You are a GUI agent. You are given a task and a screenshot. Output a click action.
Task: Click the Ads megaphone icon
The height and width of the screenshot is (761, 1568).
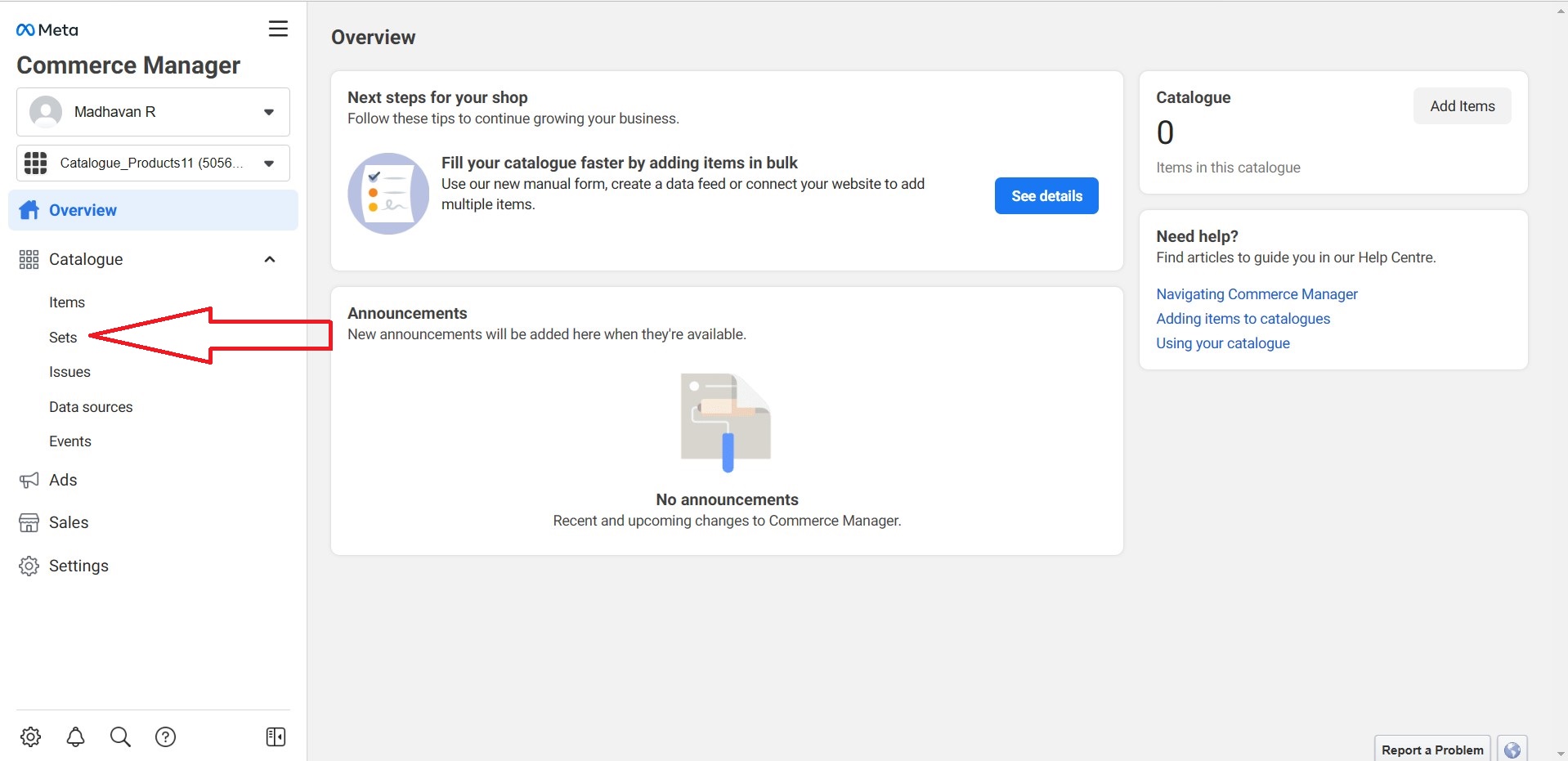[29, 480]
